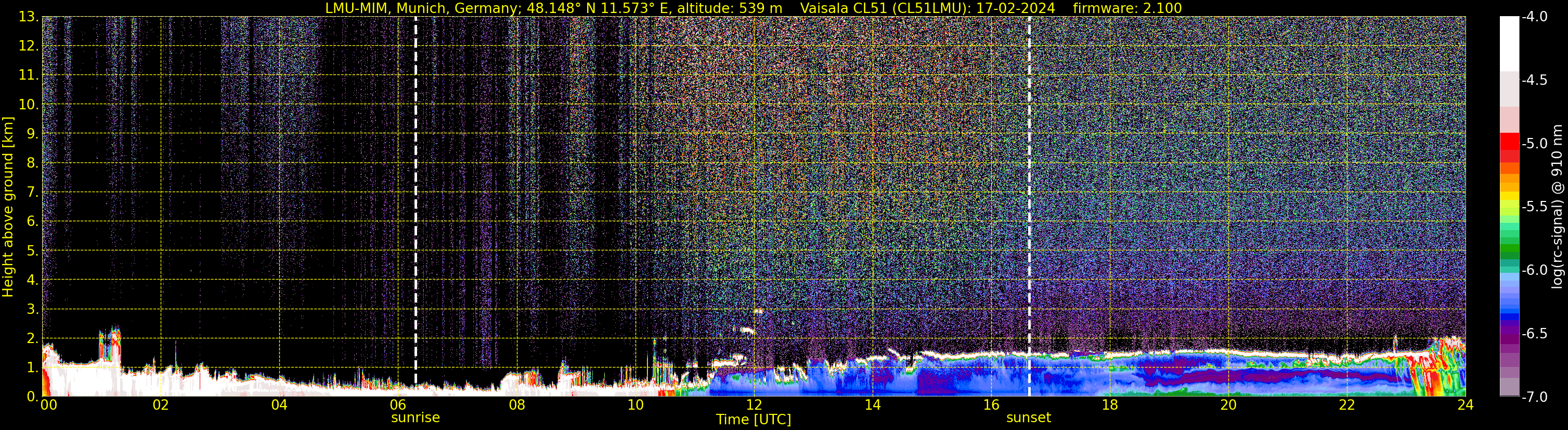Click the sunrise label below the axis

coord(415,418)
